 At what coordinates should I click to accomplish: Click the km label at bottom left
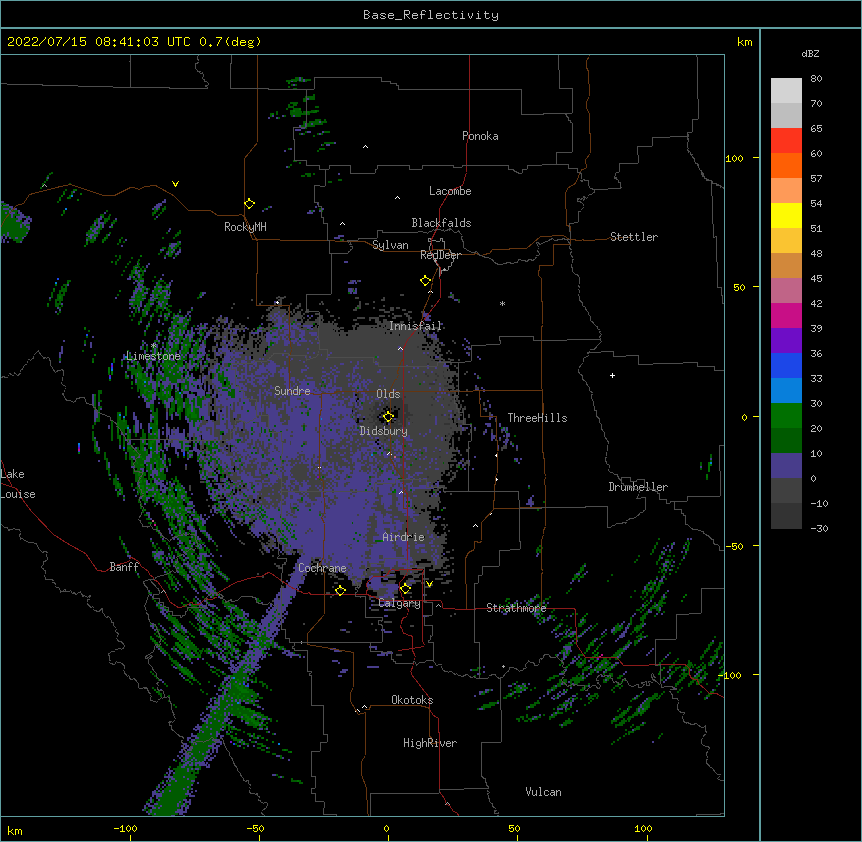(14, 831)
